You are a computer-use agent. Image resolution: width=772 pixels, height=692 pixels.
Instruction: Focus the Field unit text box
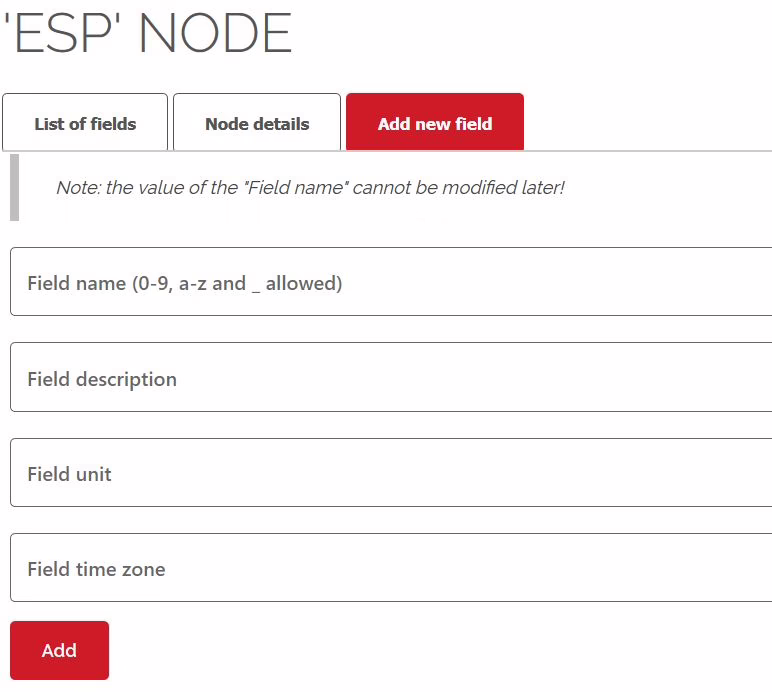point(391,472)
